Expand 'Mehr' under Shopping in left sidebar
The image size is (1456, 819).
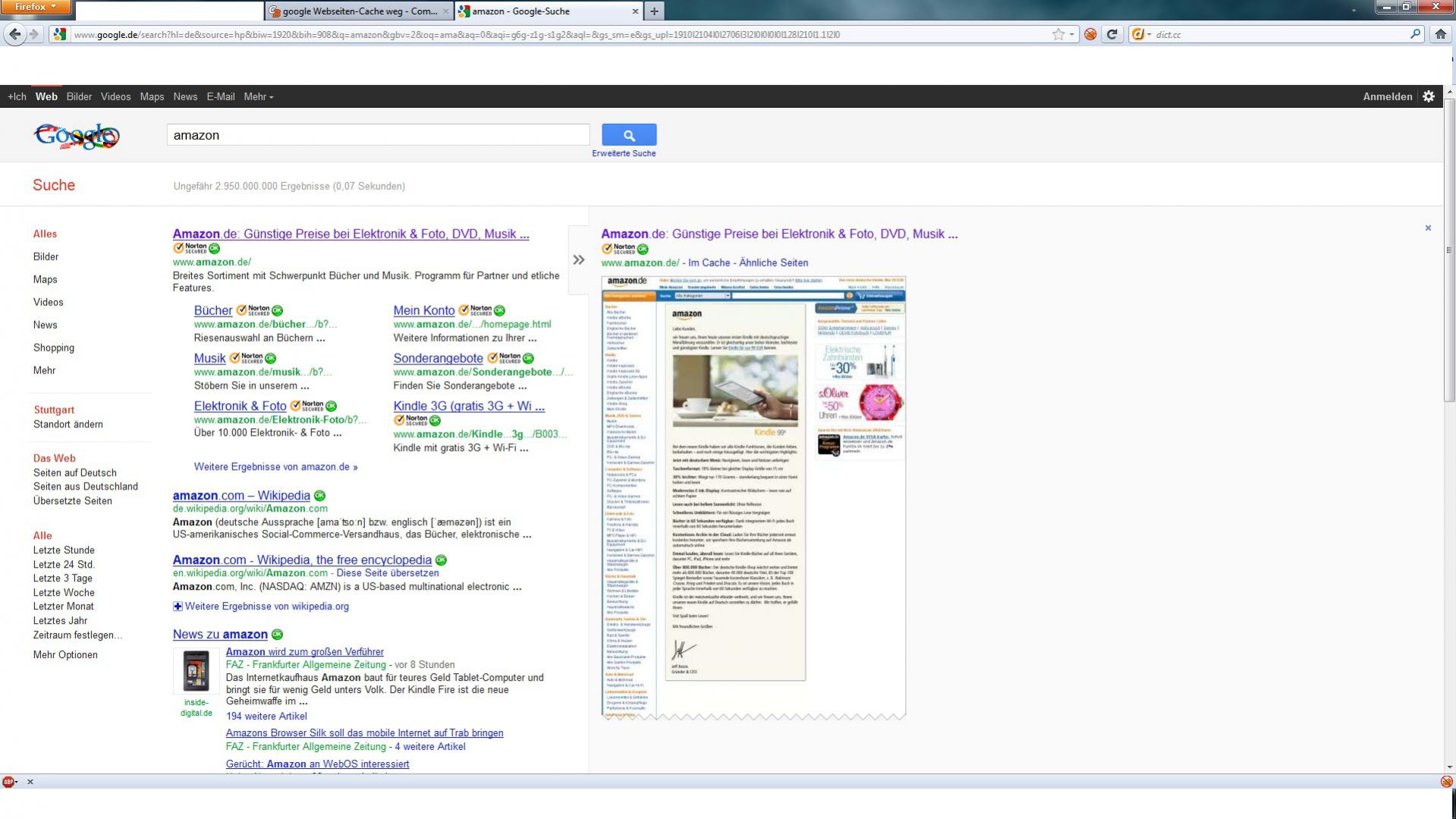pos(45,370)
